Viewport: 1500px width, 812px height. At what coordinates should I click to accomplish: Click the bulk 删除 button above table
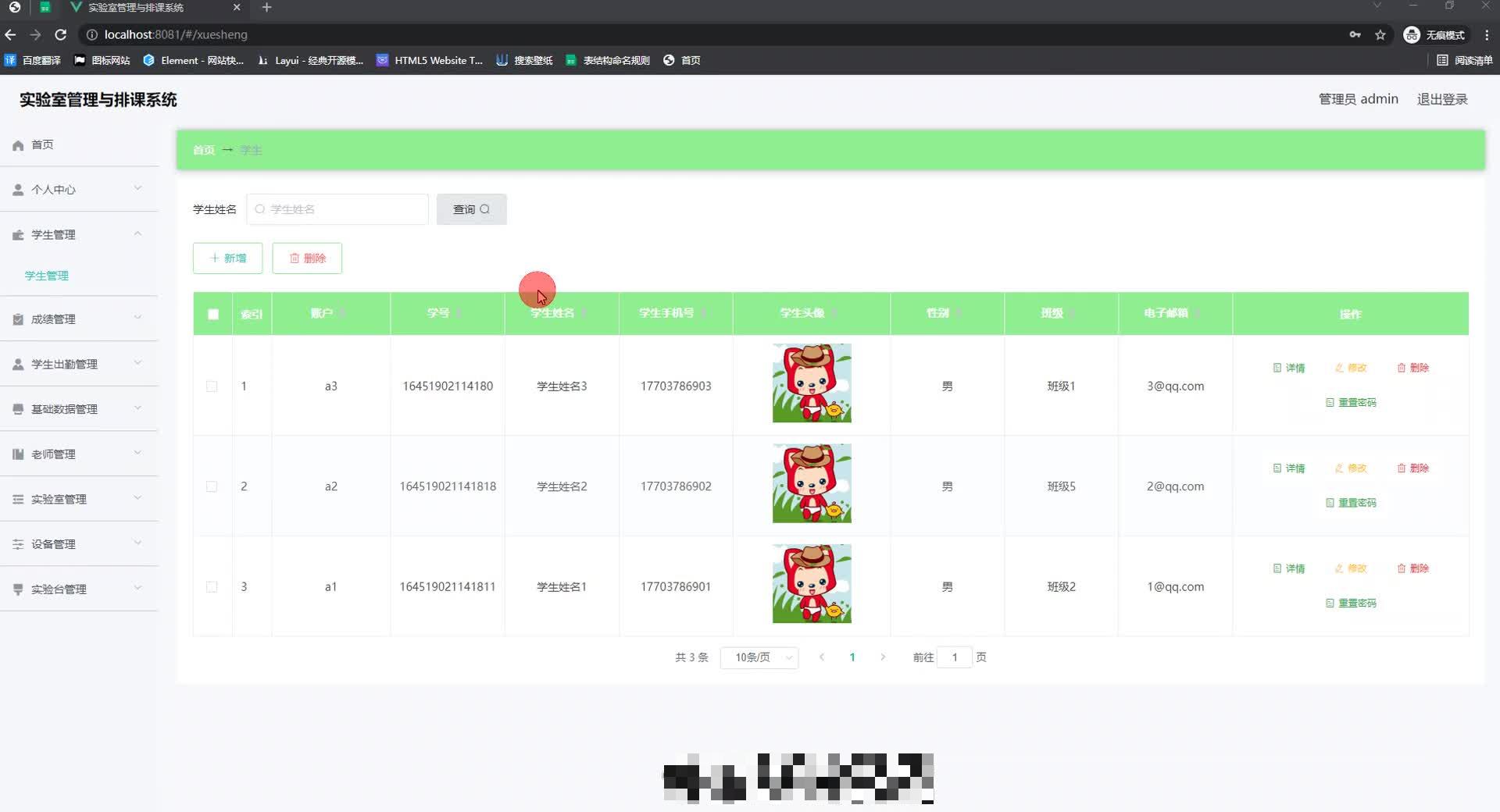click(307, 258)
